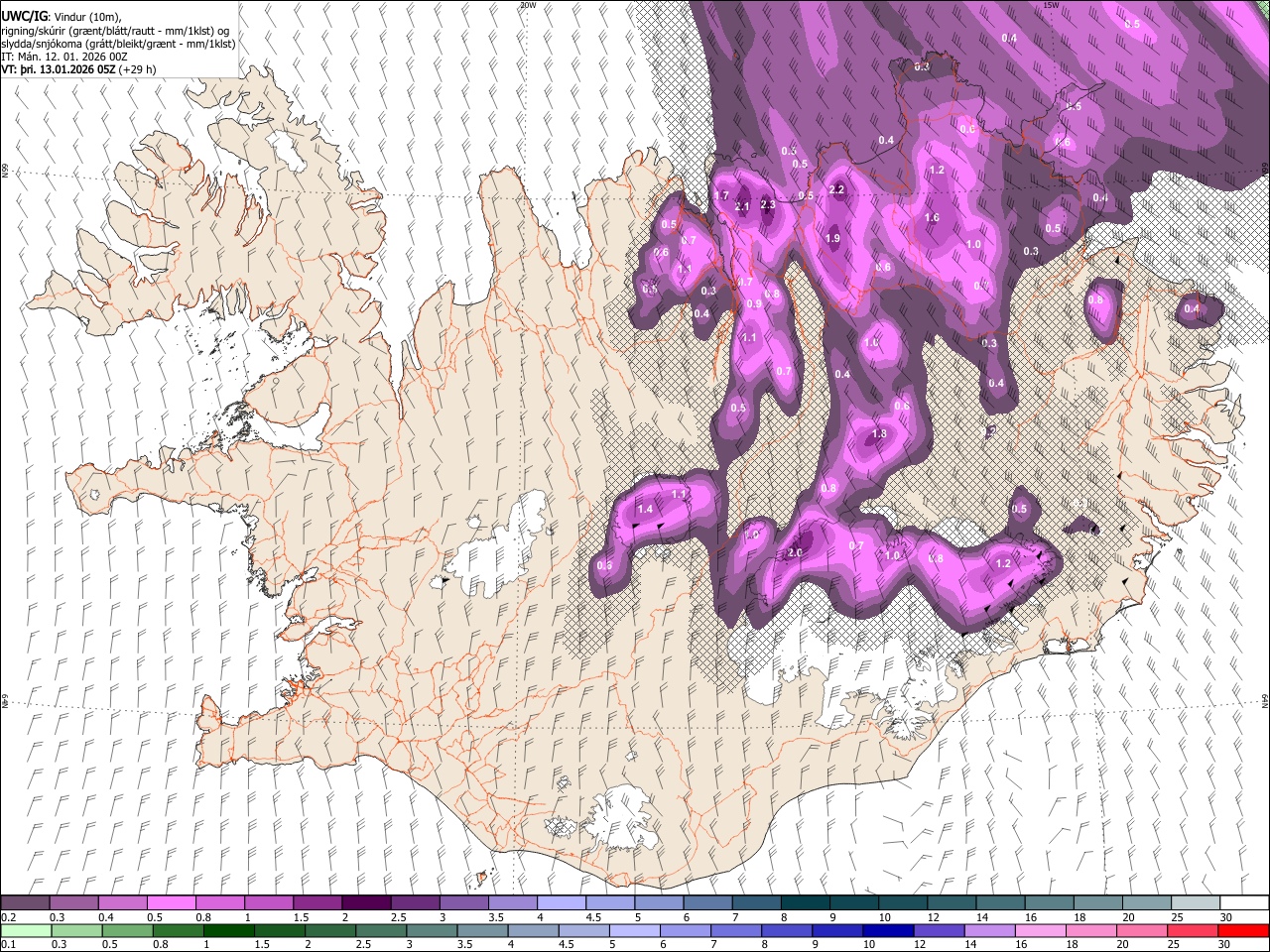Screen dimensions: 1270x952
Task: Click the 'rigning/skúrir' legend description line
Action: click(x=116, y=30)
